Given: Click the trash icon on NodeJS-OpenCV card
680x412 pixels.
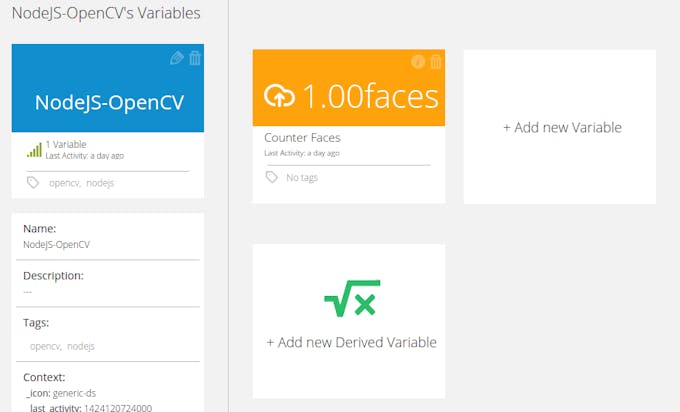Looking at the screenshot, I should tap(195, 59).
